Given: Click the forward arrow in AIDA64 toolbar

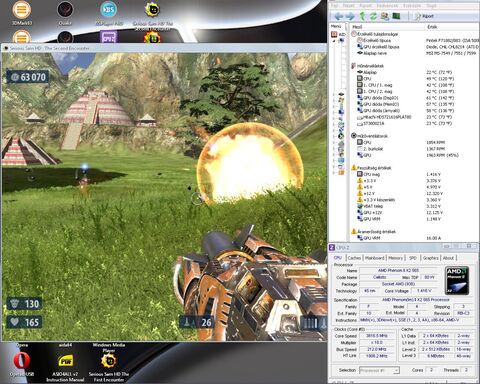Looking at the screenshot, I should click(350, 16).
